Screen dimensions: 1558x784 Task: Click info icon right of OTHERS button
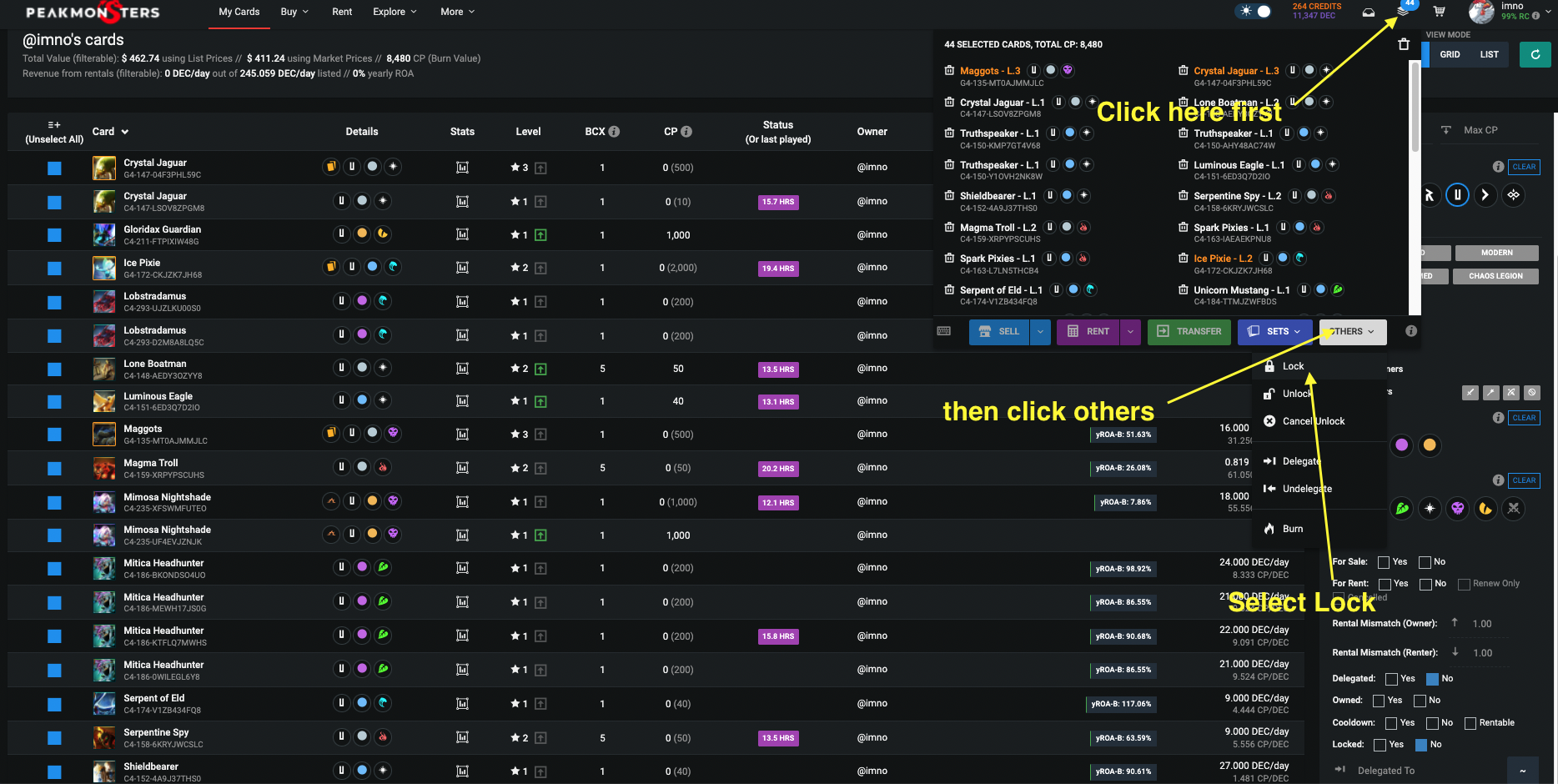pyautogui.click(x=1411, y=331)
